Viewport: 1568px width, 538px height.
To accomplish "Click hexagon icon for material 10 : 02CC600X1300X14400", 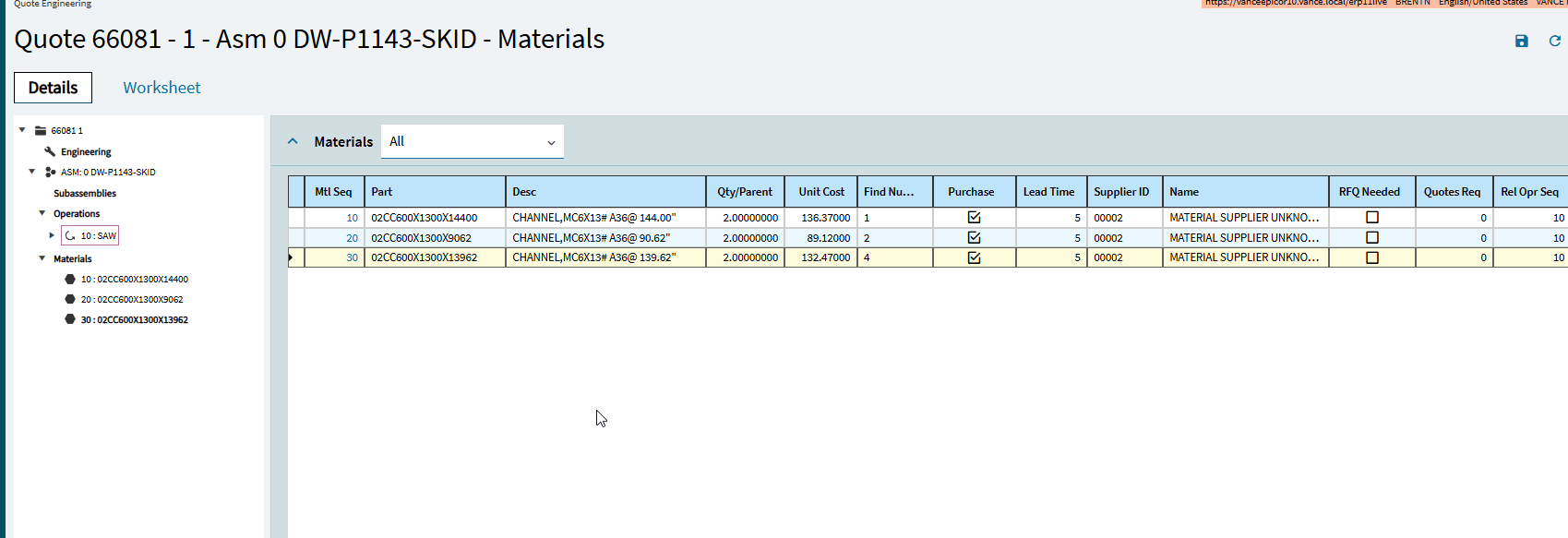I will 70,279.
